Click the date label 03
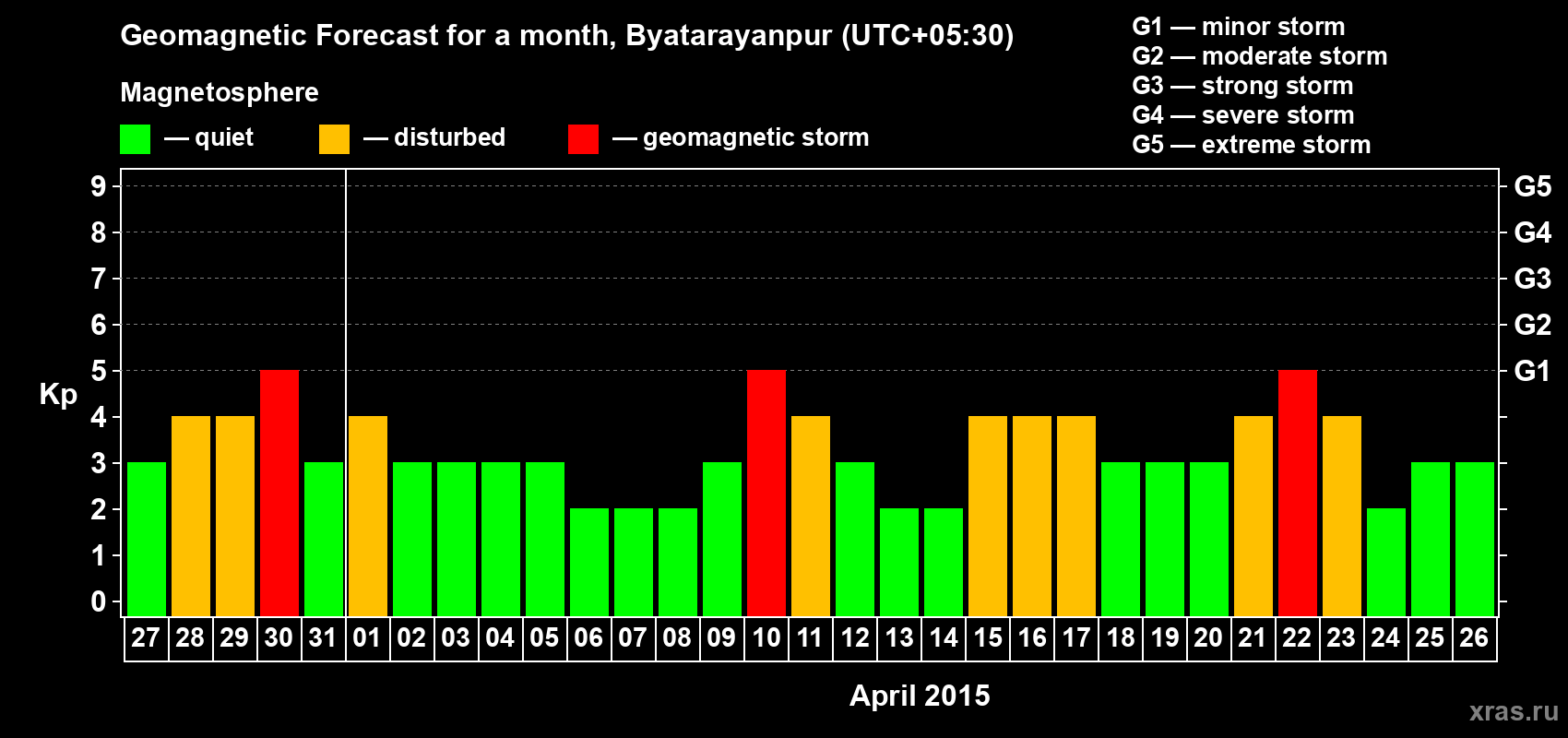Screen dimensions: 1568x738 [x=456, y=637]
